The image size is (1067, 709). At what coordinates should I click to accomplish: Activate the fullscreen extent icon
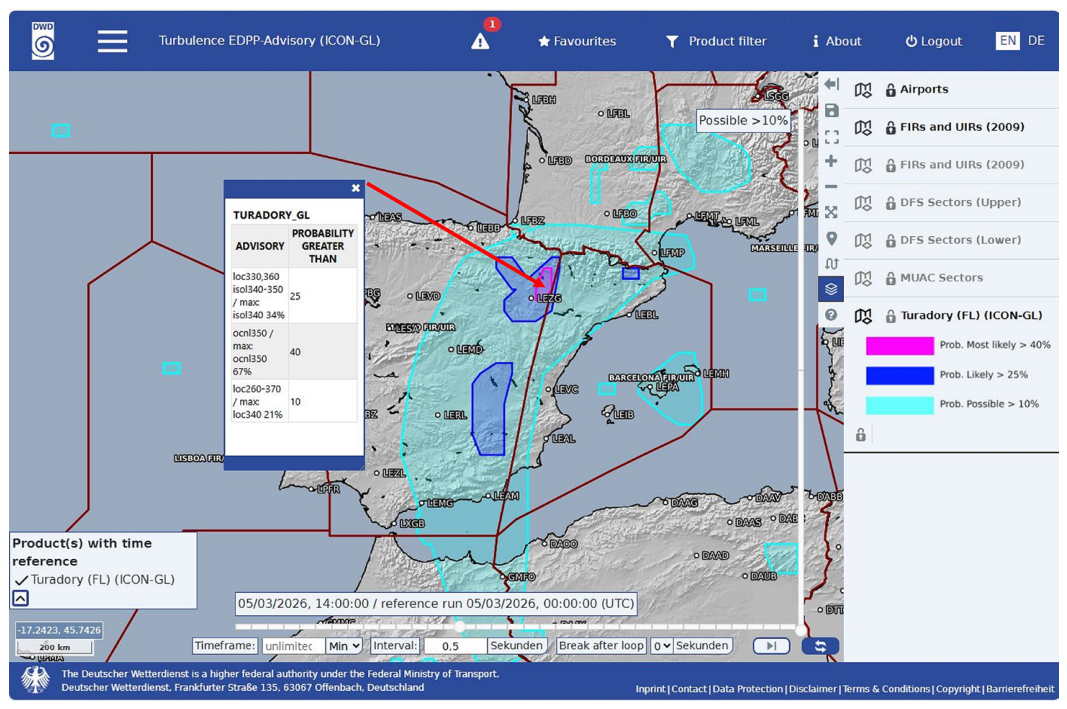click(831, 136)
